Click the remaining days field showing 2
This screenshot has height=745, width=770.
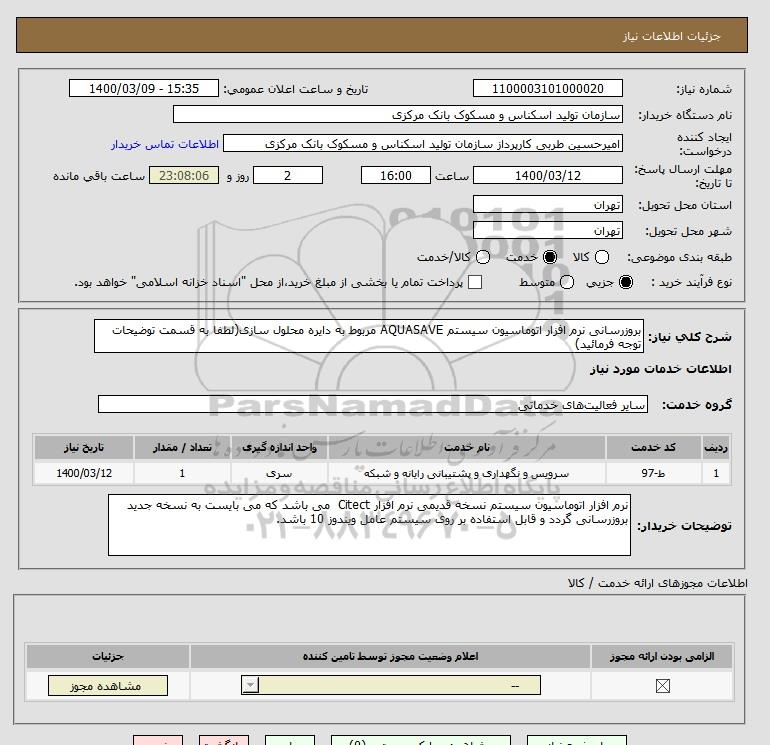coord(288,175)
